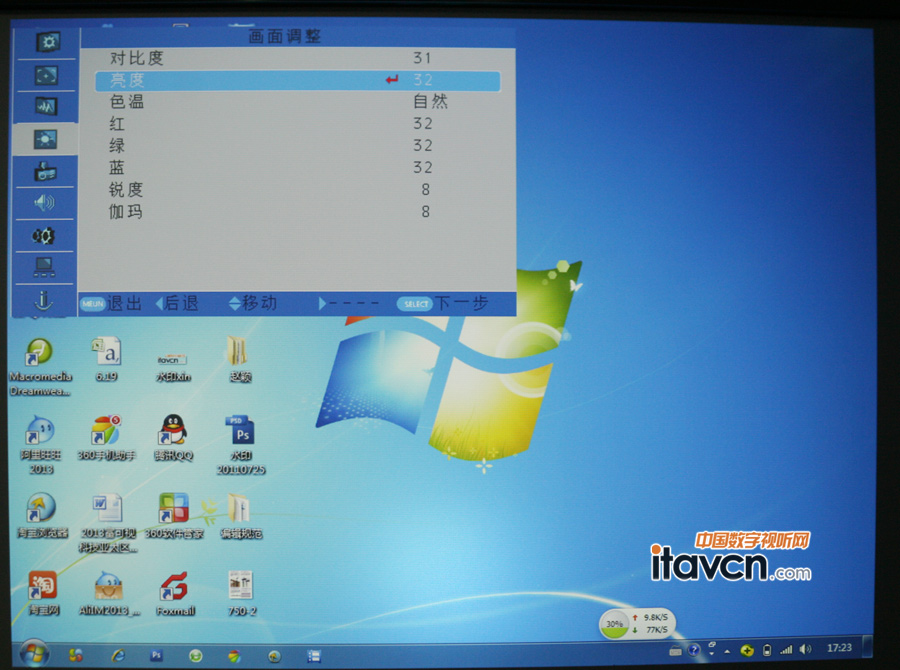This screenshot has width=900, height=670.
Task: Select the 蓝 blue level row
Action: 297,167
